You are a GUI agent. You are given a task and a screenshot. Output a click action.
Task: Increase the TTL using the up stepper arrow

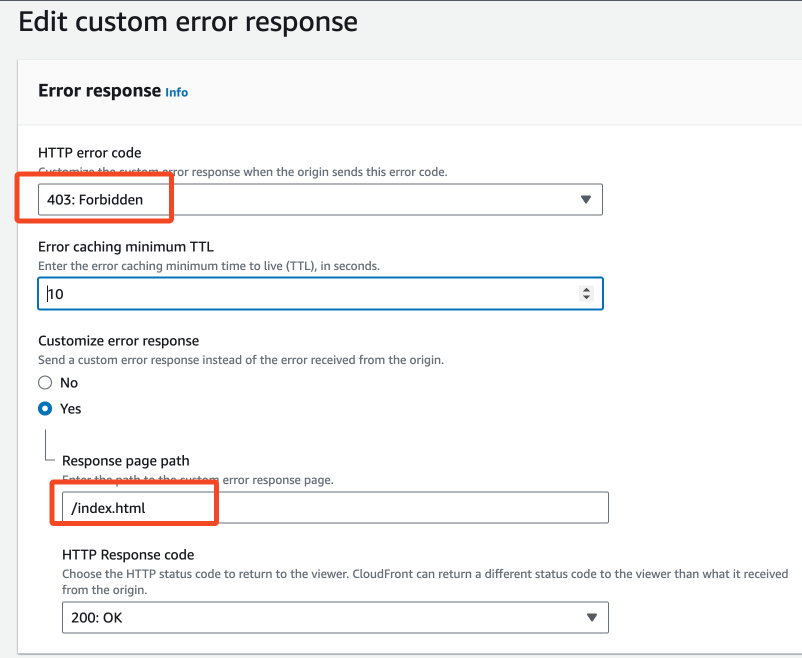click(586, 289)
